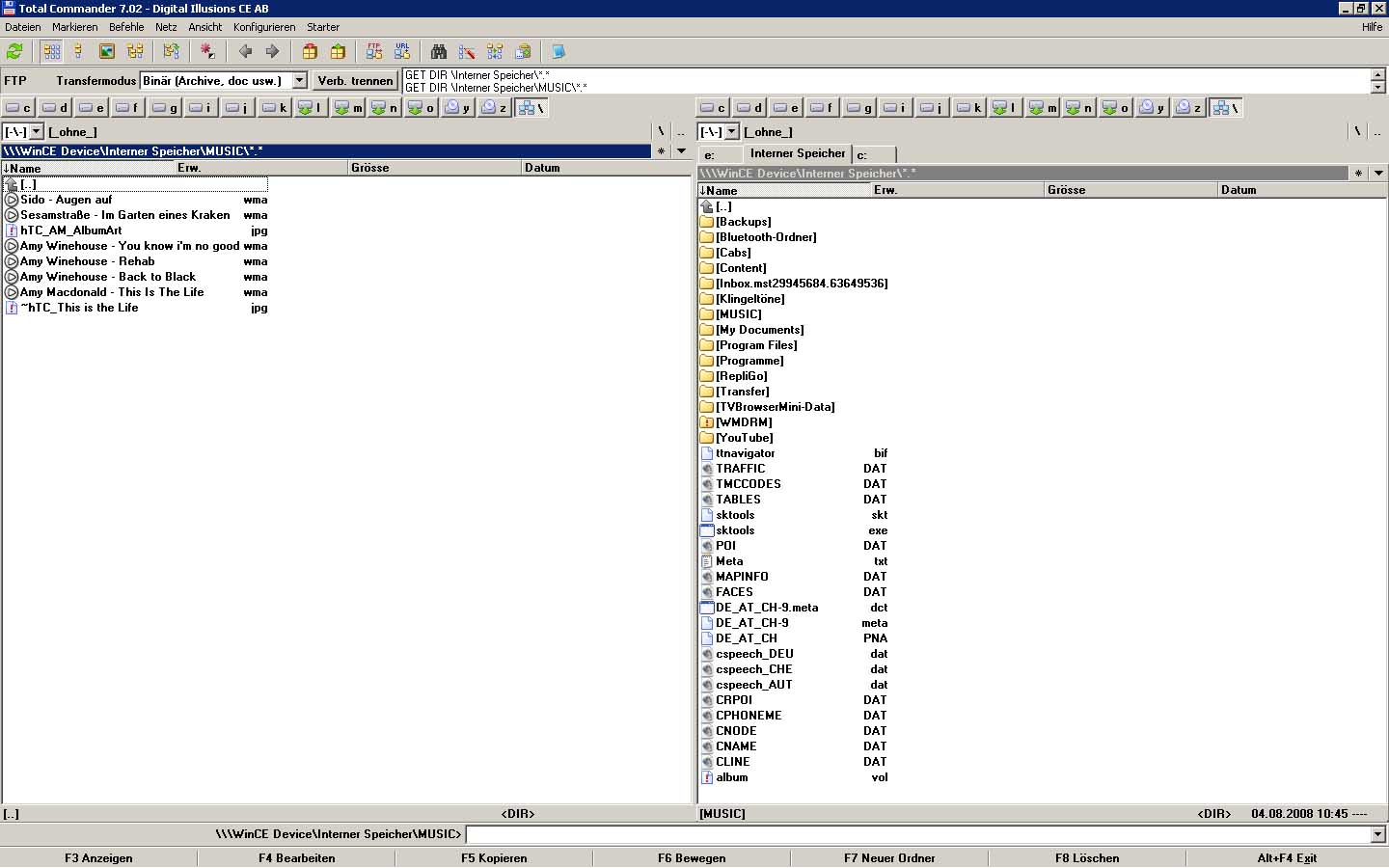
Task: Go forward with the right arrow icon
Action: [x=272, y=51]
